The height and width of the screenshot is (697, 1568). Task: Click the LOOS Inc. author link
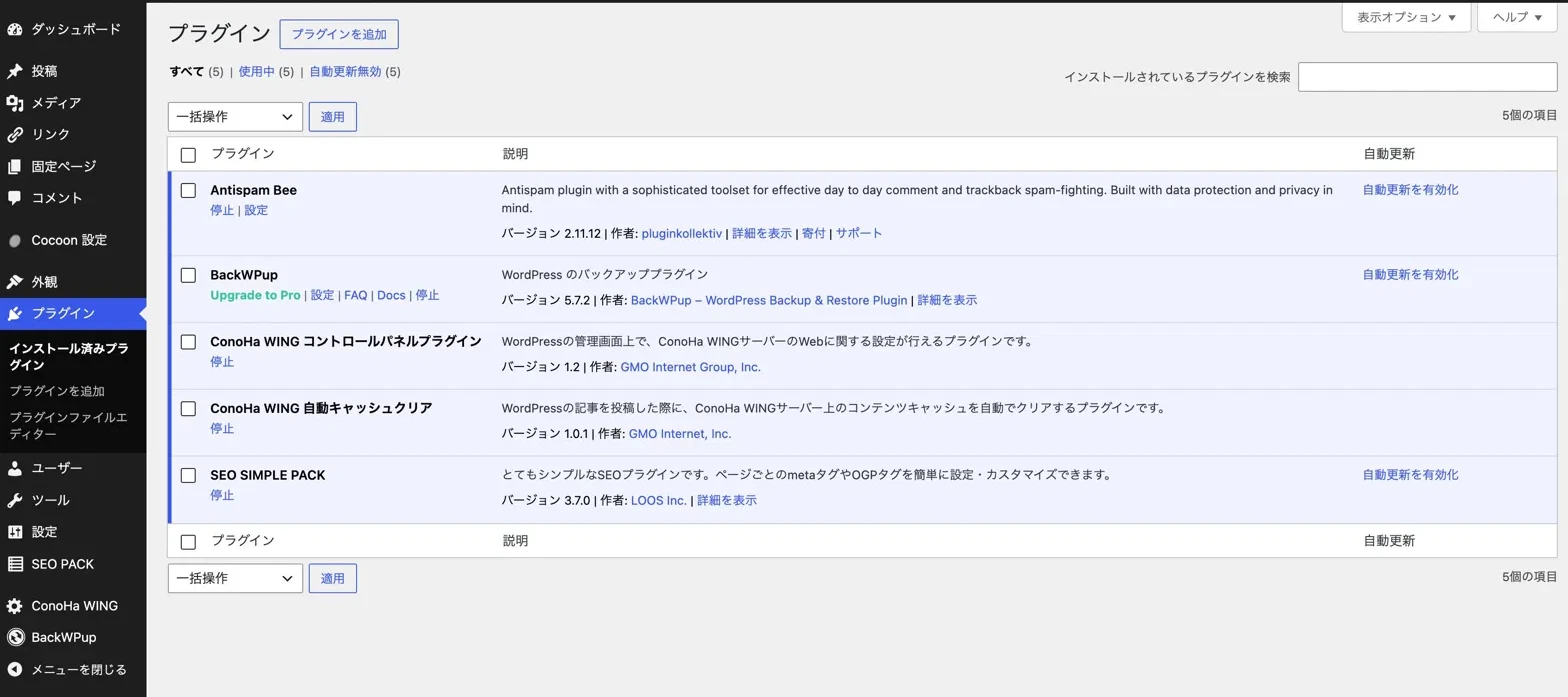[659, 500]
